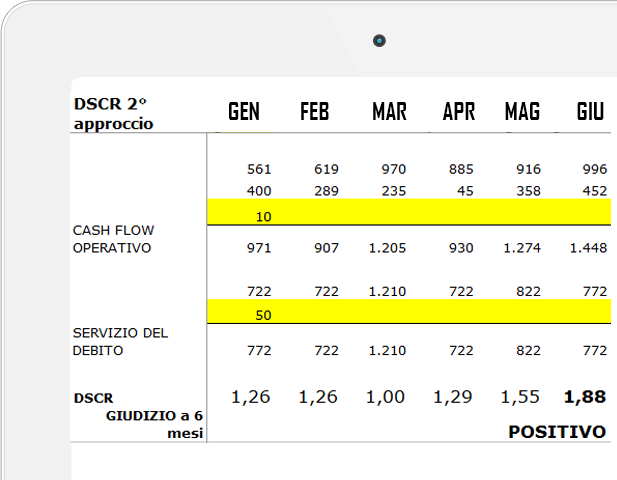Click SERVIZIO DEL DEBITO value 722 under FEB
The height and width of the screenshot is (480, 617).
pos(326,350)
